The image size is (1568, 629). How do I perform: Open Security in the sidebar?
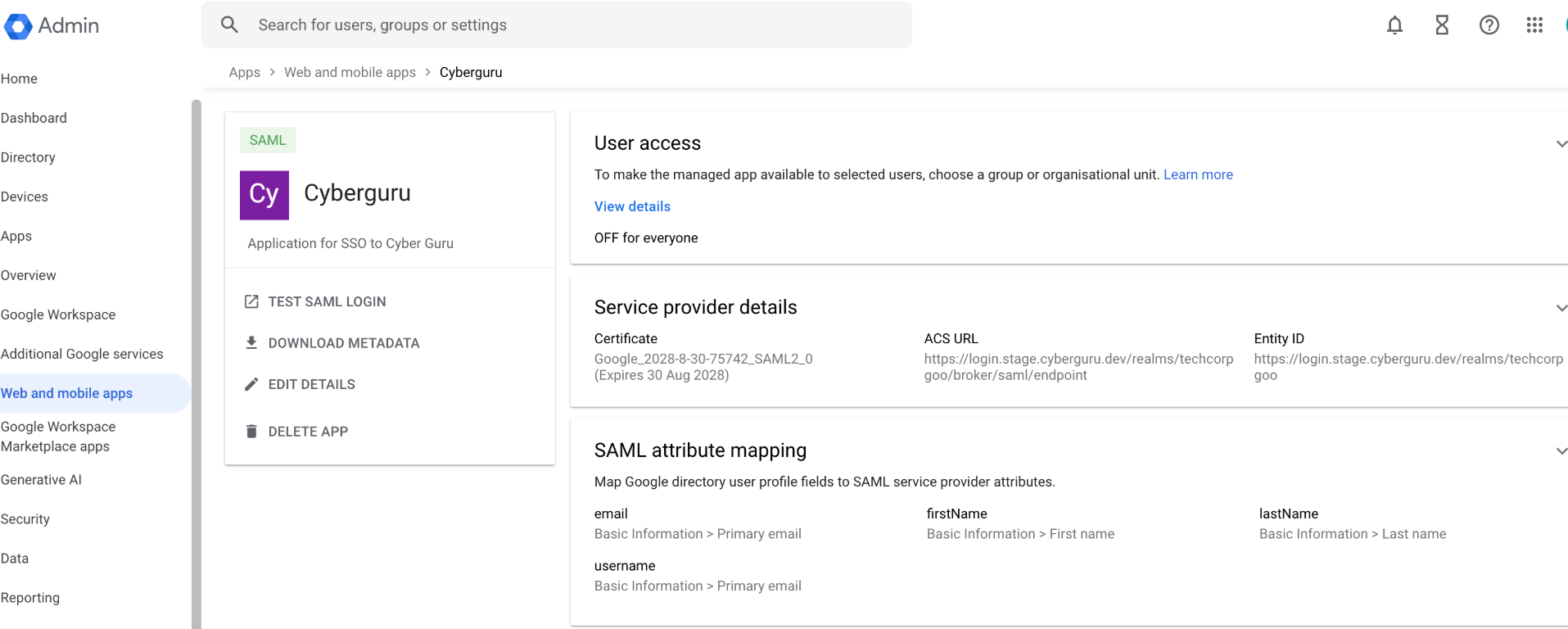[x=25, y=519]
